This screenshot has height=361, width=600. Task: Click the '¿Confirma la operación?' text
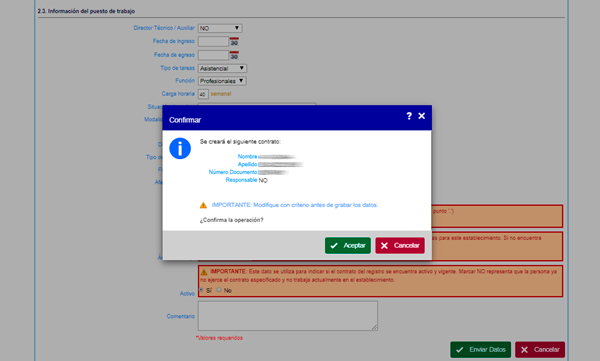coord(232,220)
